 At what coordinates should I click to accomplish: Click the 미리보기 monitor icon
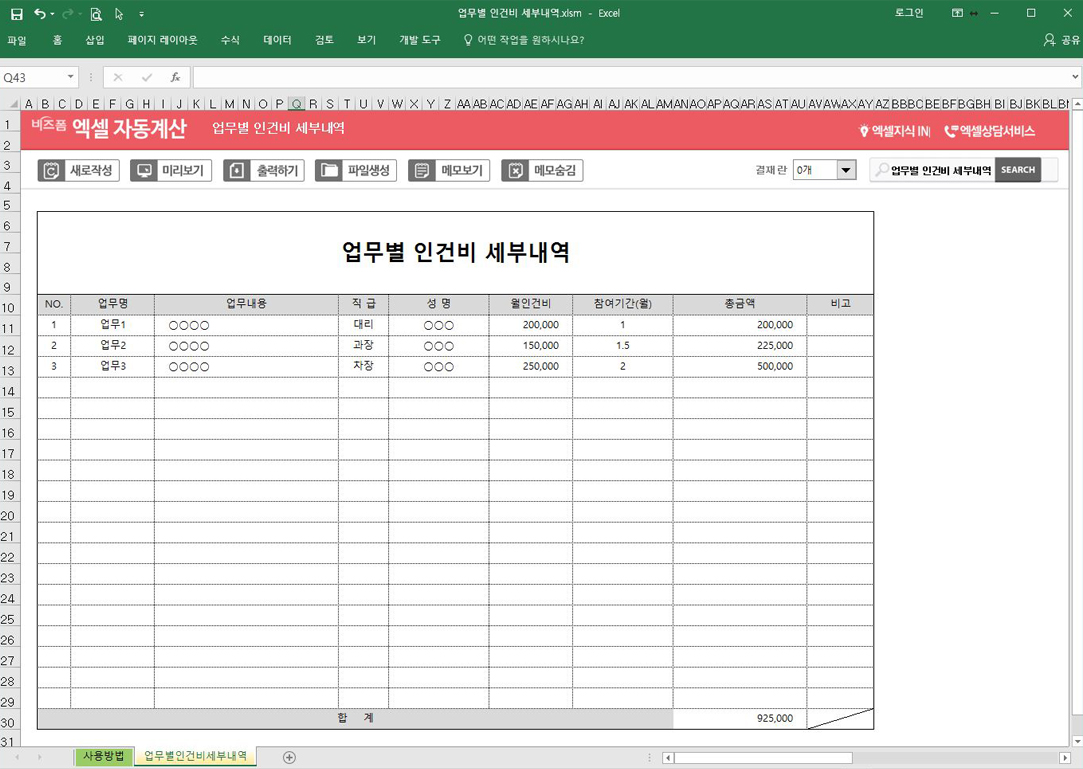tap(144, 171)
